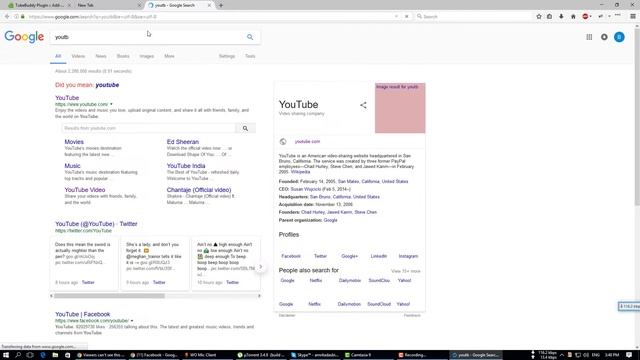This screenshot has height=360, width=640.
Task: Open the Windows Store taskbar icon
Action: pos(67,355)
